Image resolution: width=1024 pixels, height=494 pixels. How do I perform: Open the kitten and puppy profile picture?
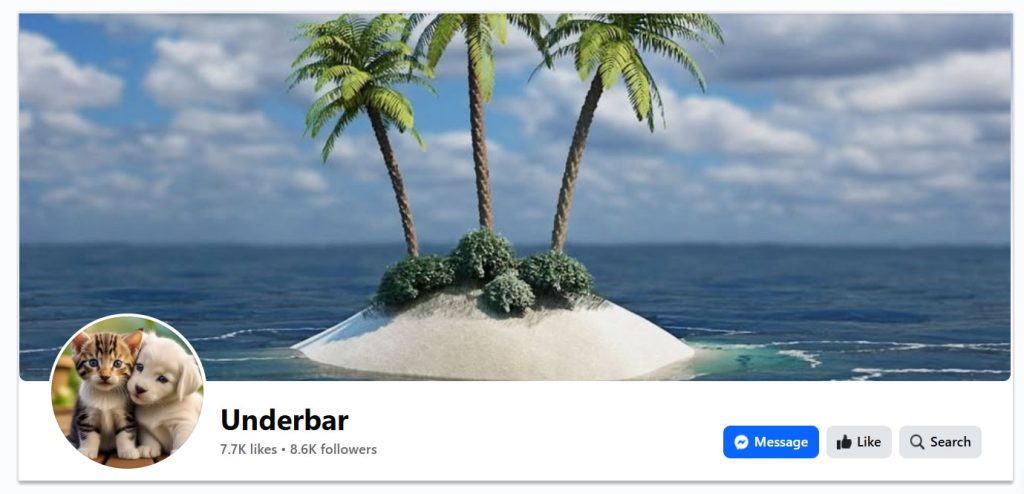128,392
